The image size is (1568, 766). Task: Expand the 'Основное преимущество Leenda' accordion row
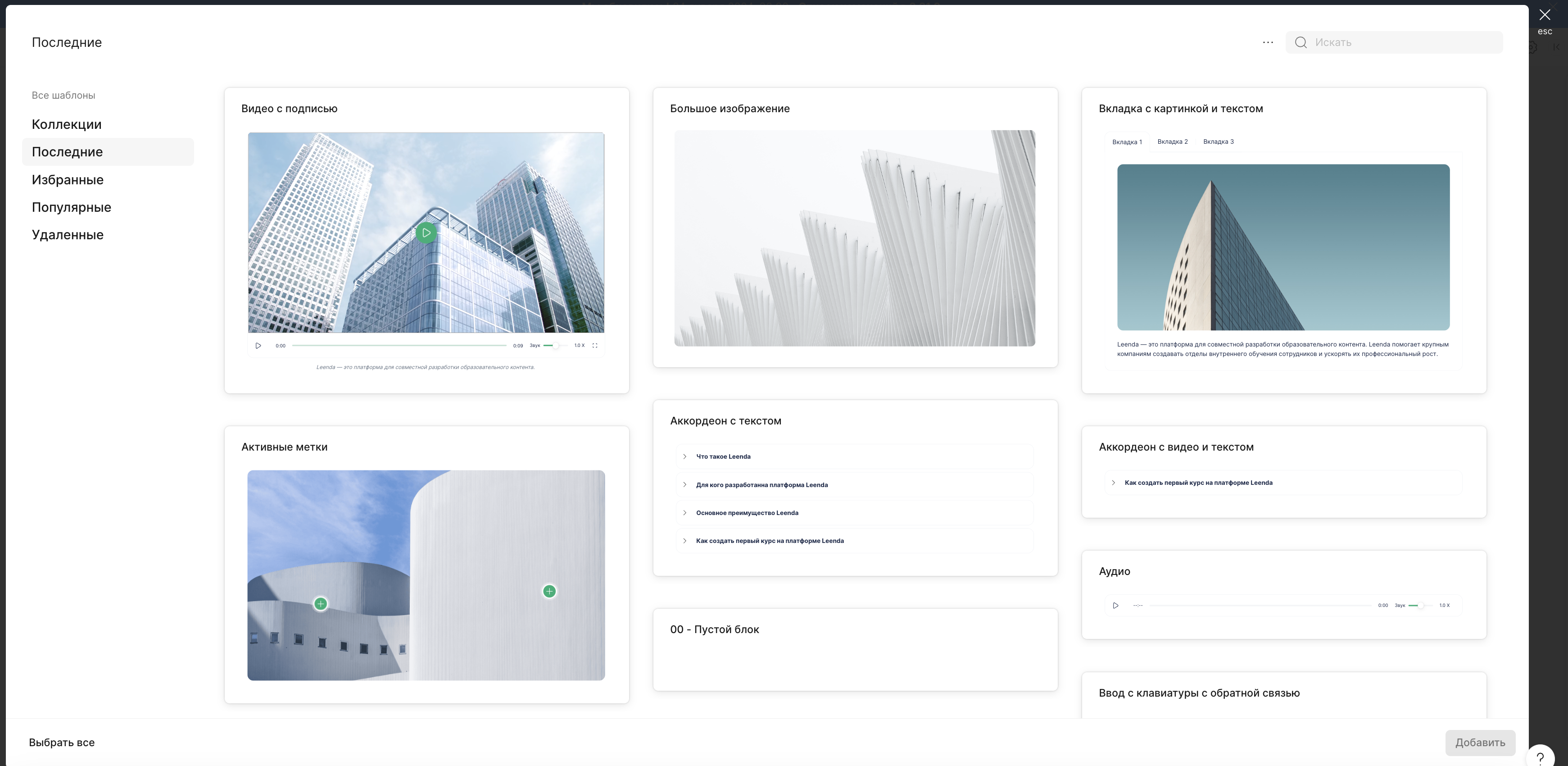tap(747, 513)
